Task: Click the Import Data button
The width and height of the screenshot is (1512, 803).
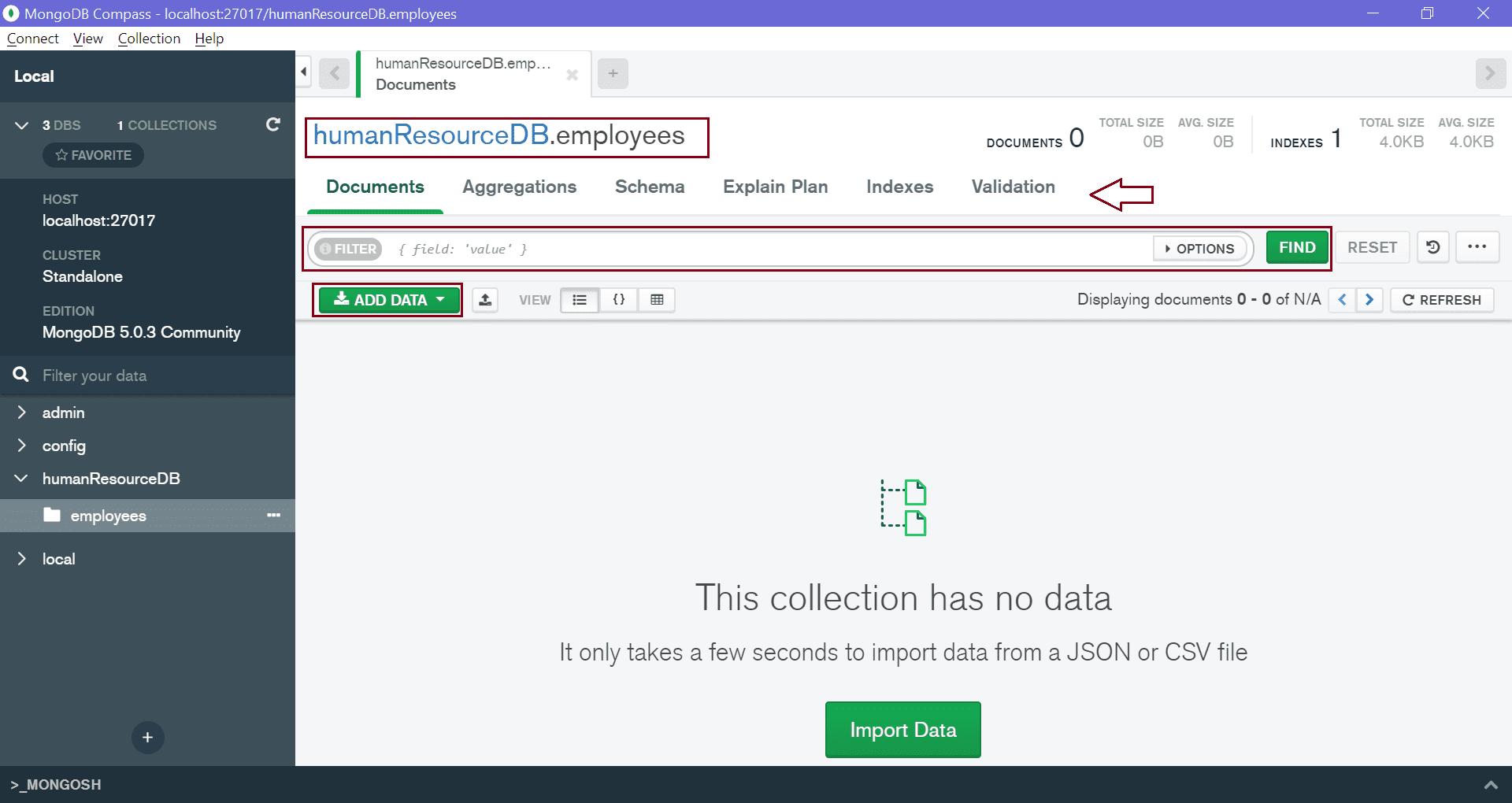Action: [902, 729]
